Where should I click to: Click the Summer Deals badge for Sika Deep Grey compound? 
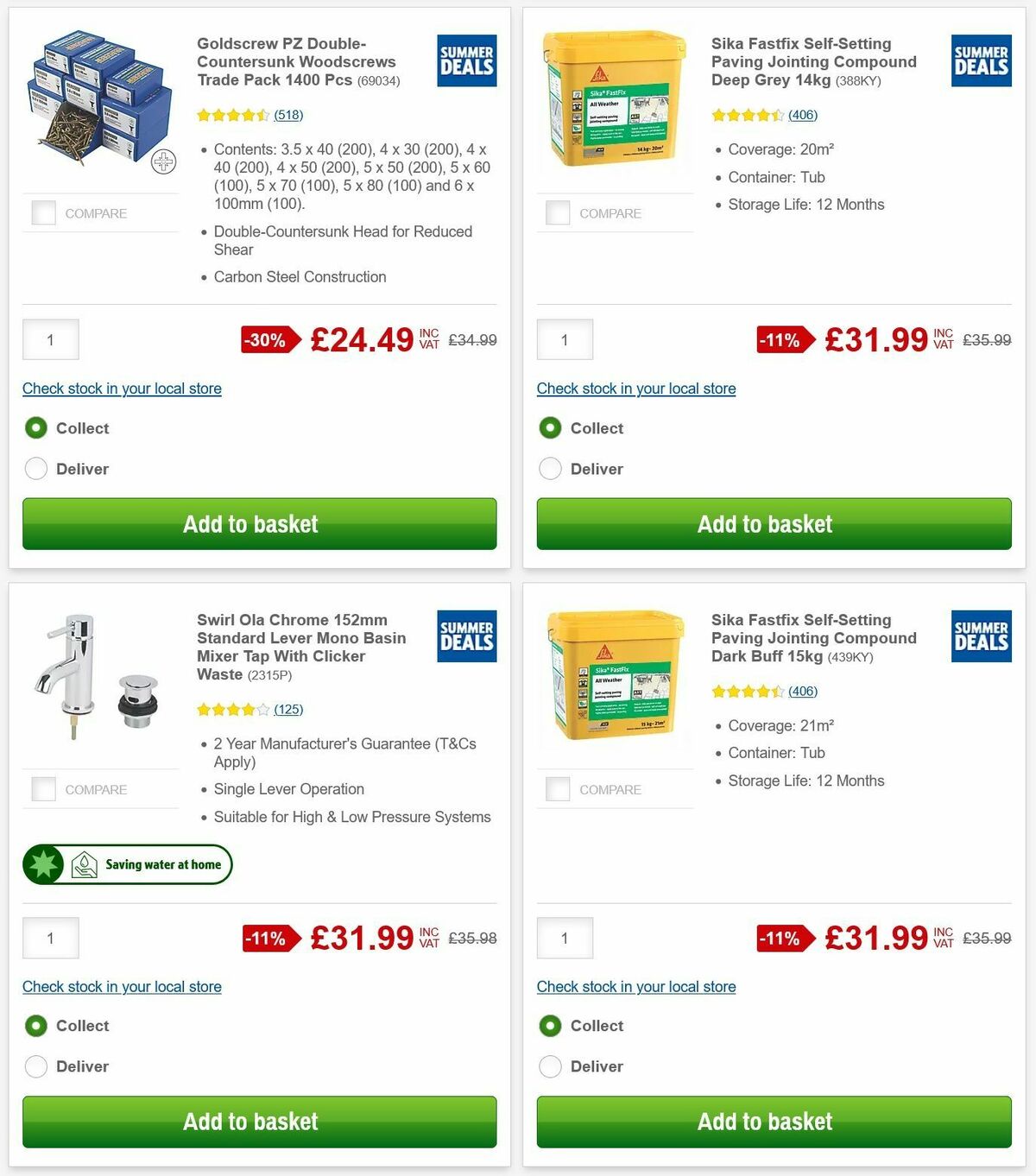click(981, 60)
